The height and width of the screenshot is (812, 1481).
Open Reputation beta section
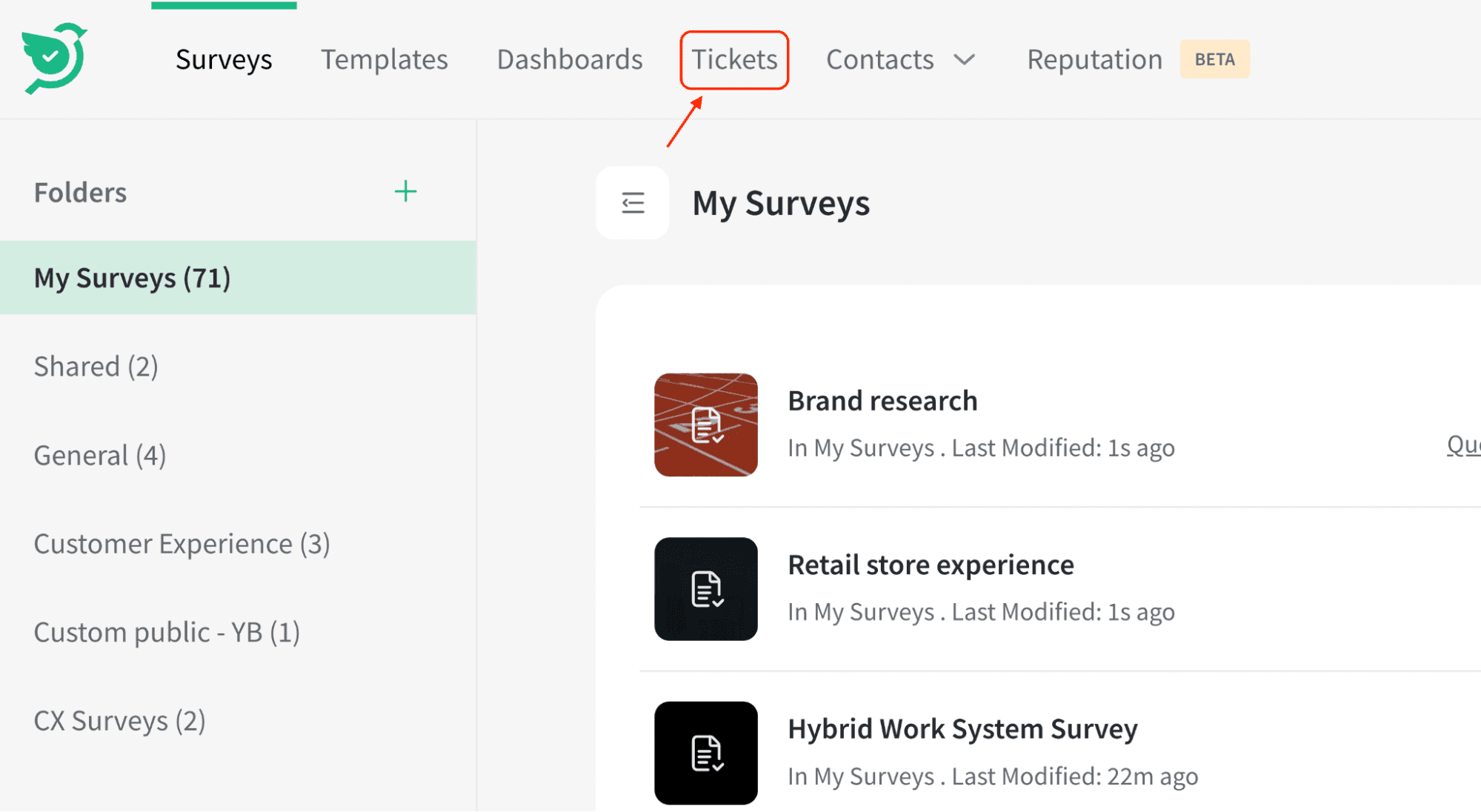[x=1094, y=59]
